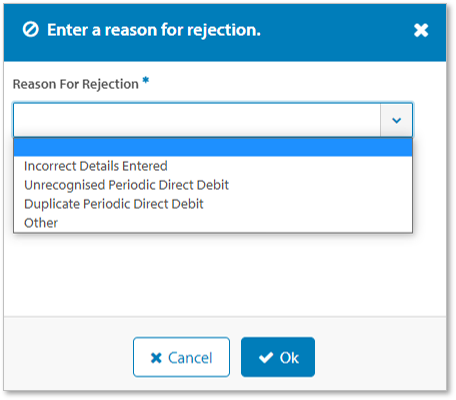
Task: Click the prohibition icon in dialog header
Action: pyautogui.click(x=30, y=30)
